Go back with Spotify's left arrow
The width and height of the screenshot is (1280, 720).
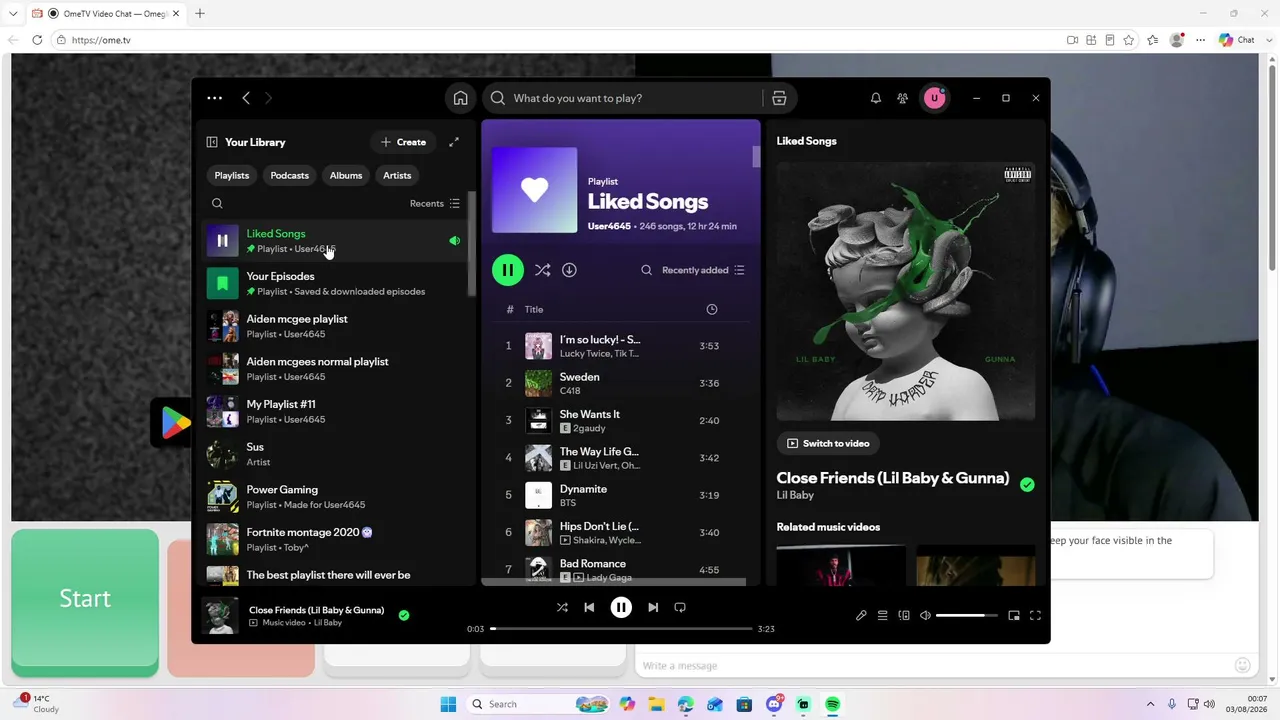pyautogui.click(x=246, y=98)
